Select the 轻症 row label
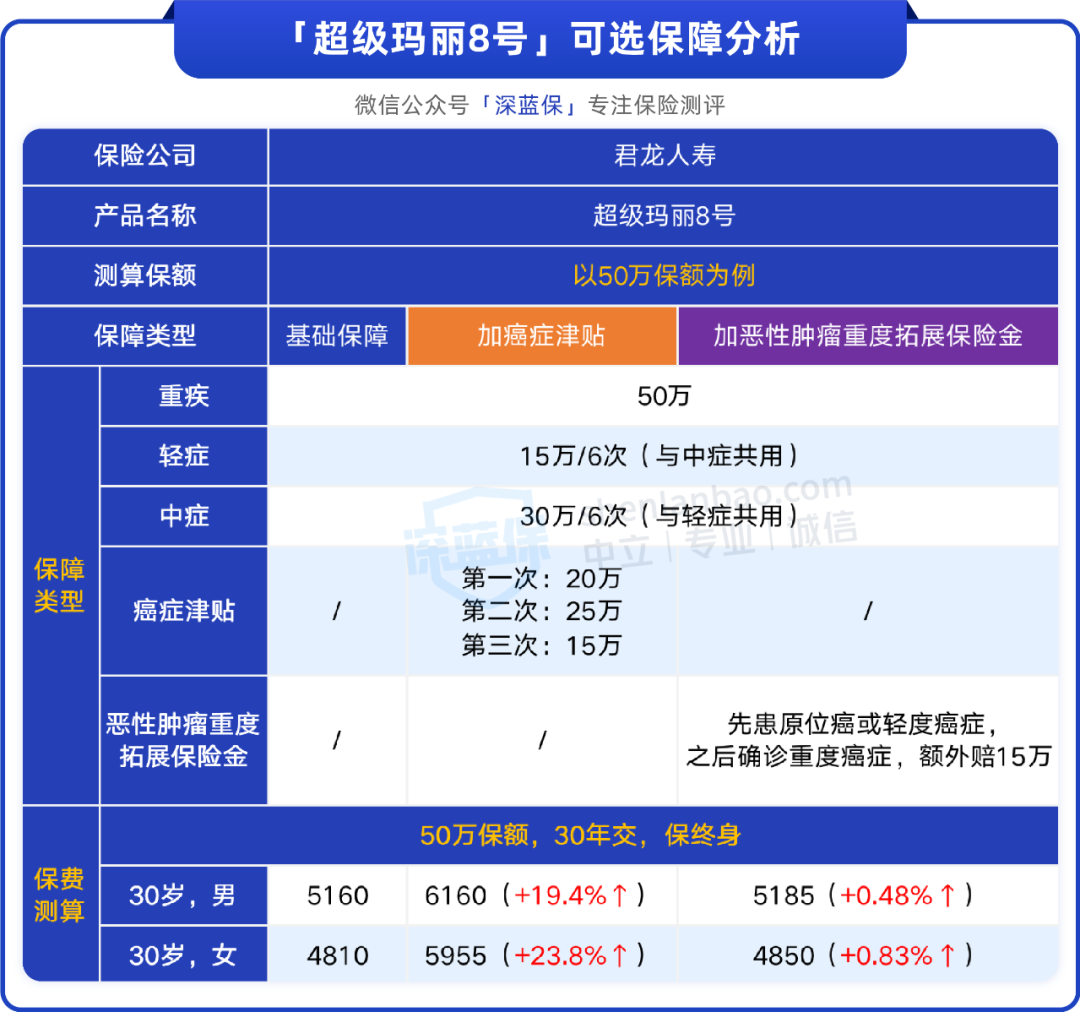Image resolution: width=1080 pixels, height=1012 pixels. coord(184,456)
